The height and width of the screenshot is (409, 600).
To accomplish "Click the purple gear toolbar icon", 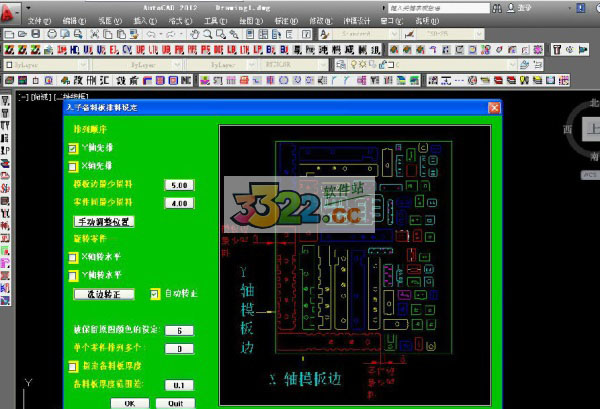I will [538, 50].
